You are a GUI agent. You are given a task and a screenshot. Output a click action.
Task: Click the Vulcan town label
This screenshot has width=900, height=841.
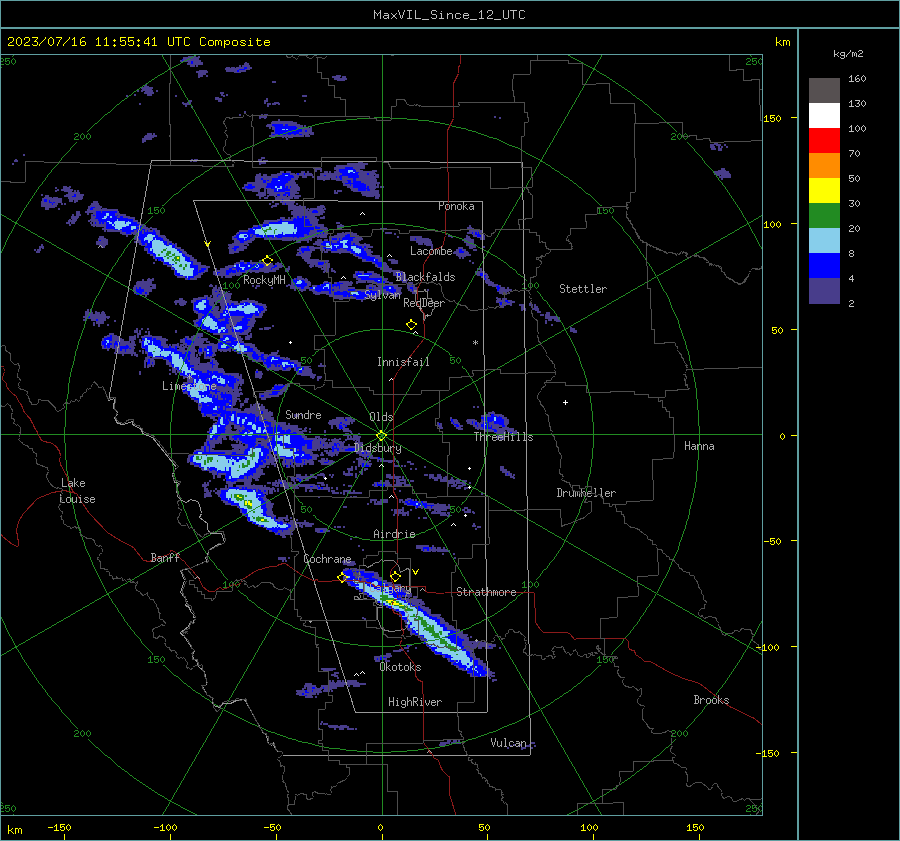pyautogui.click(x=509, y=743)
